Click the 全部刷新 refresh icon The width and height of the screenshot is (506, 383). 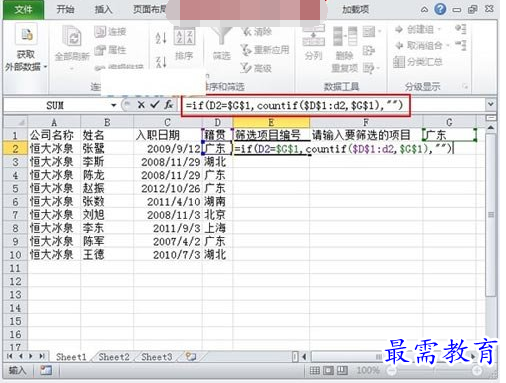point(72,37)
